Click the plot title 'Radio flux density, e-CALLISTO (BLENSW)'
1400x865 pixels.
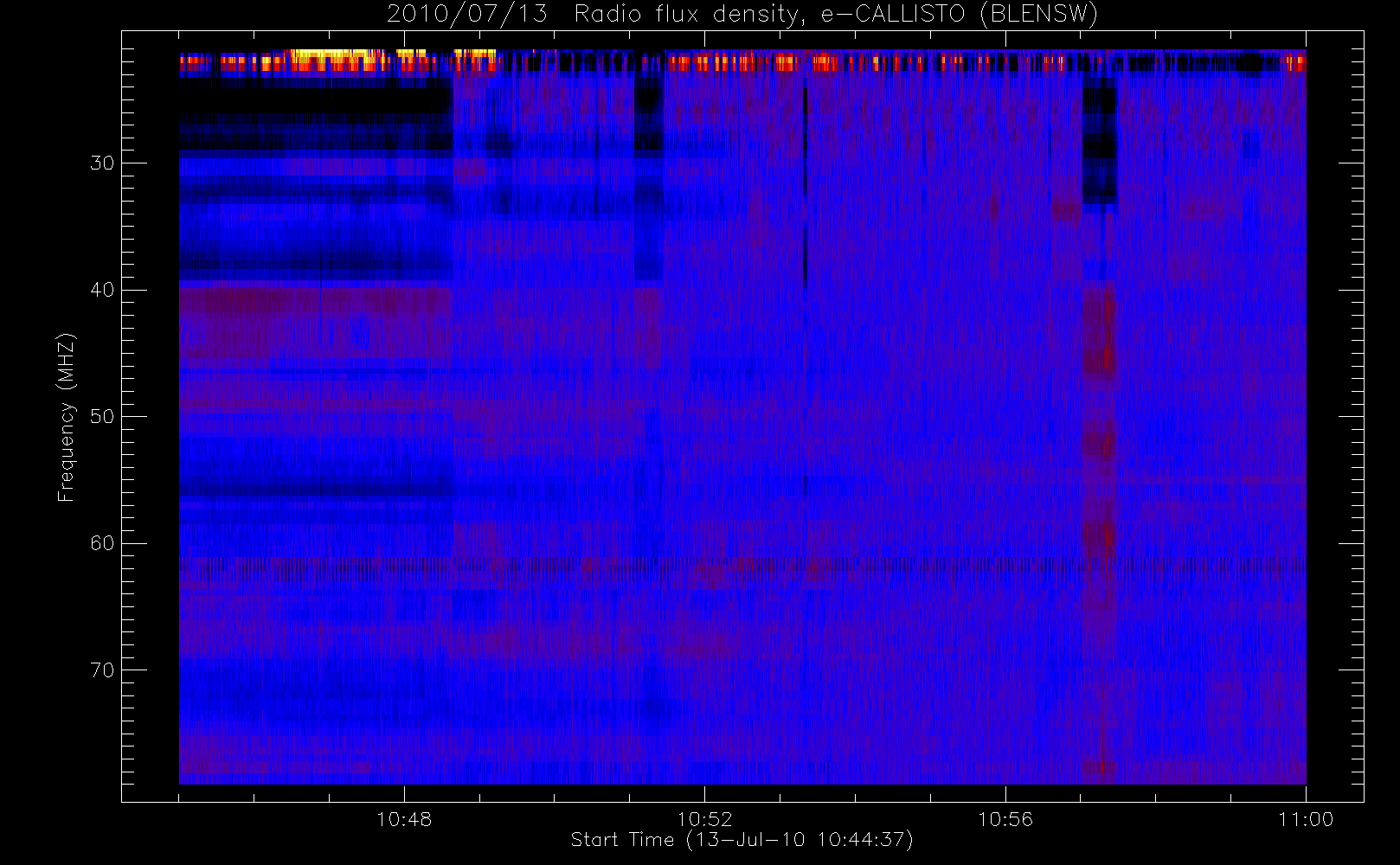tap(837, 15)
